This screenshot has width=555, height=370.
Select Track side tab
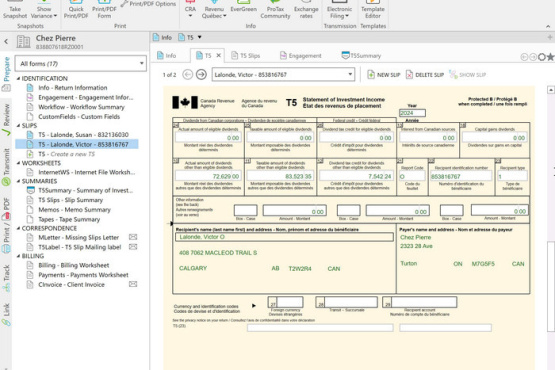pos(6,278)
